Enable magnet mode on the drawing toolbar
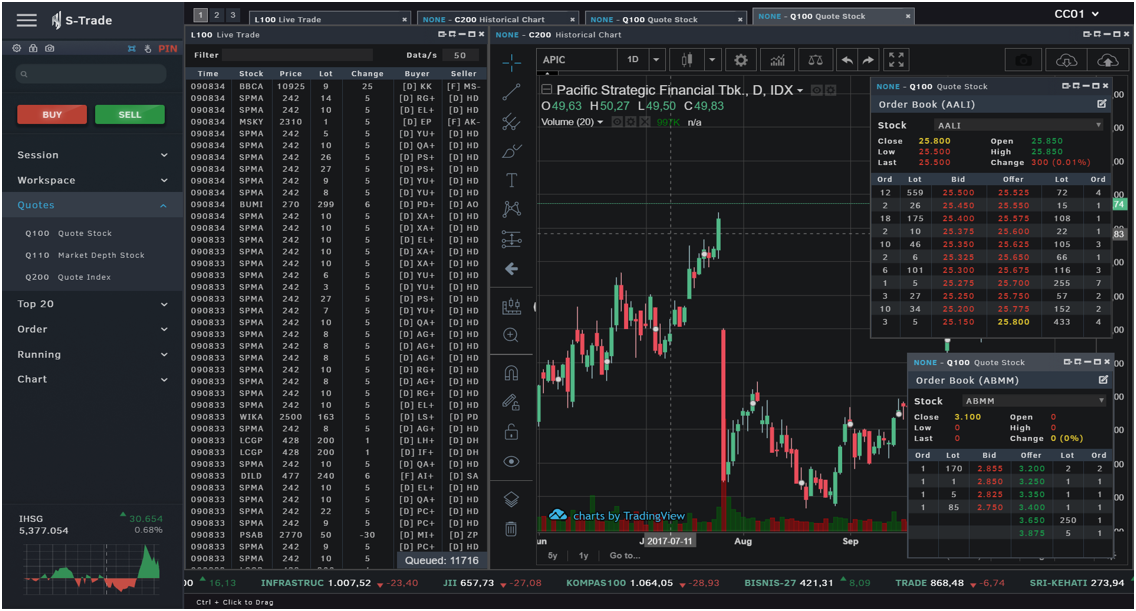Screen dimensions: 1136x611 tap(512, 371)
